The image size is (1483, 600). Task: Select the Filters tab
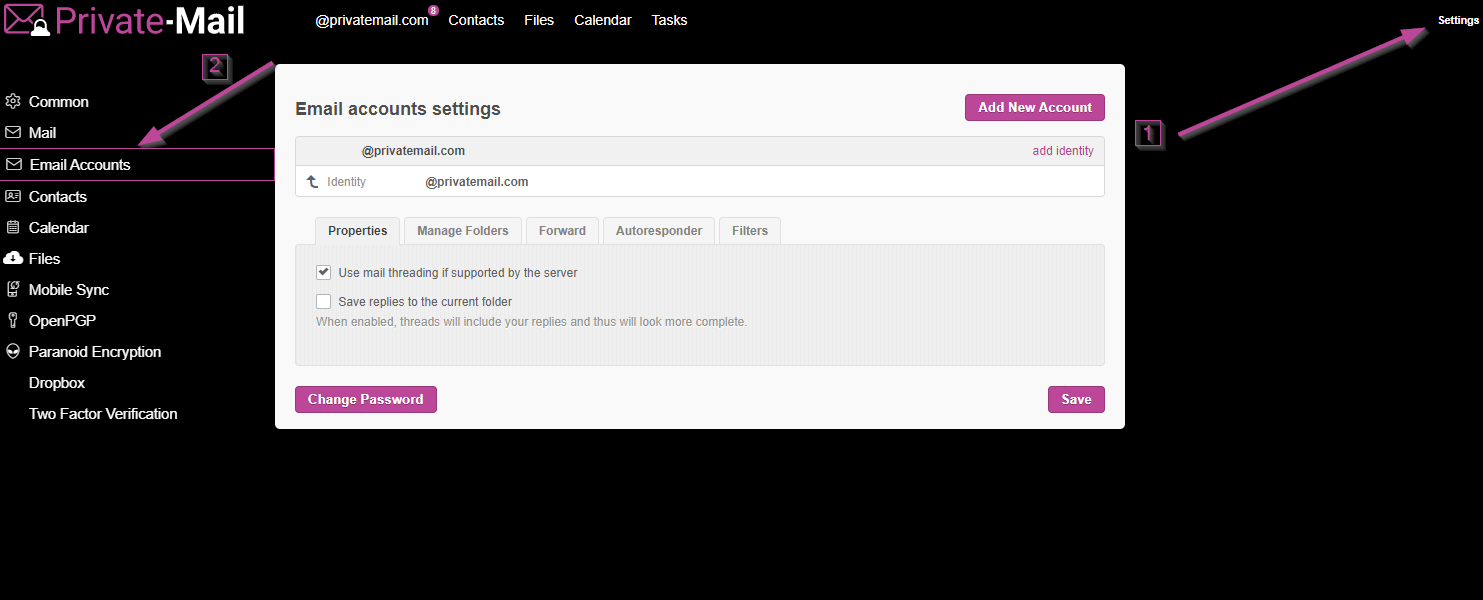749,231
